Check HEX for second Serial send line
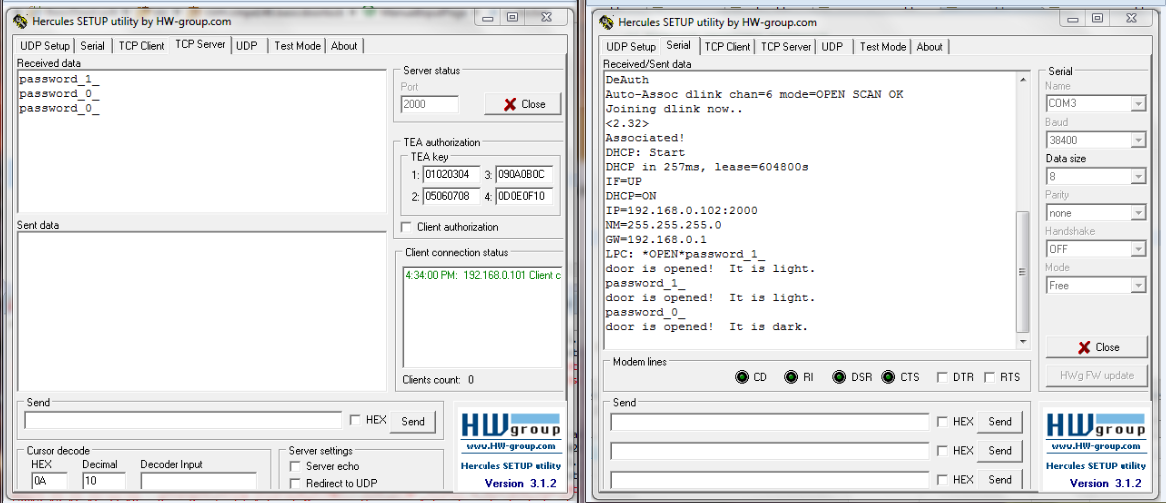Viewport: 1166px width, 503px height. pos(942,451)
